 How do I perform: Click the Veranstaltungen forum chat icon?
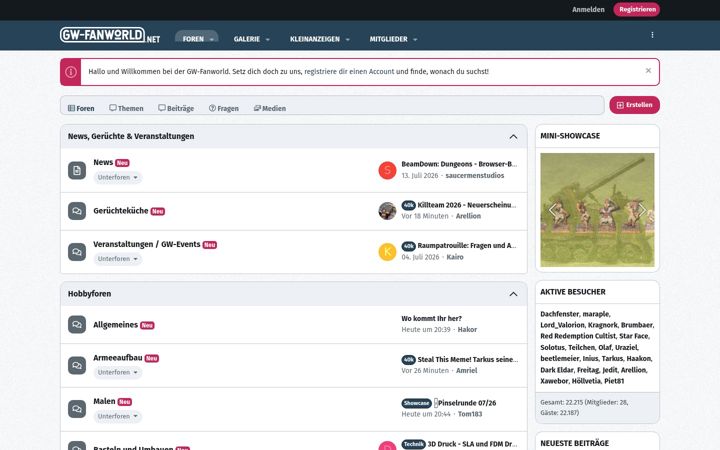coord(77,252)
